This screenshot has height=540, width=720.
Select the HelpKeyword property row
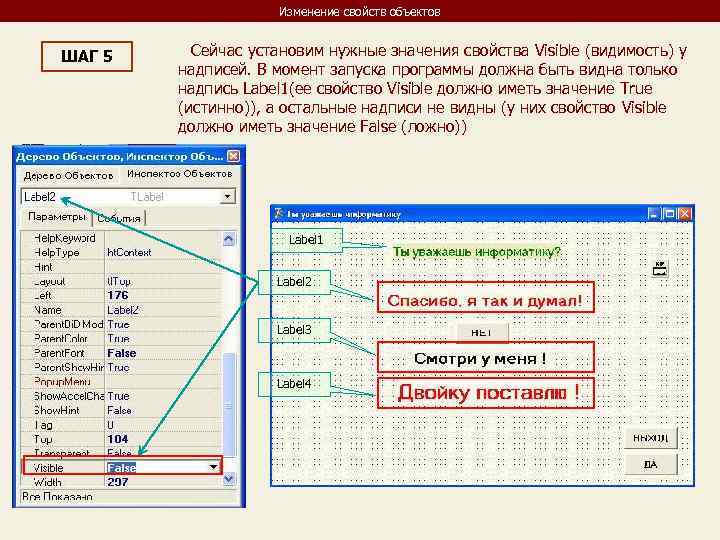coord(121,238)
